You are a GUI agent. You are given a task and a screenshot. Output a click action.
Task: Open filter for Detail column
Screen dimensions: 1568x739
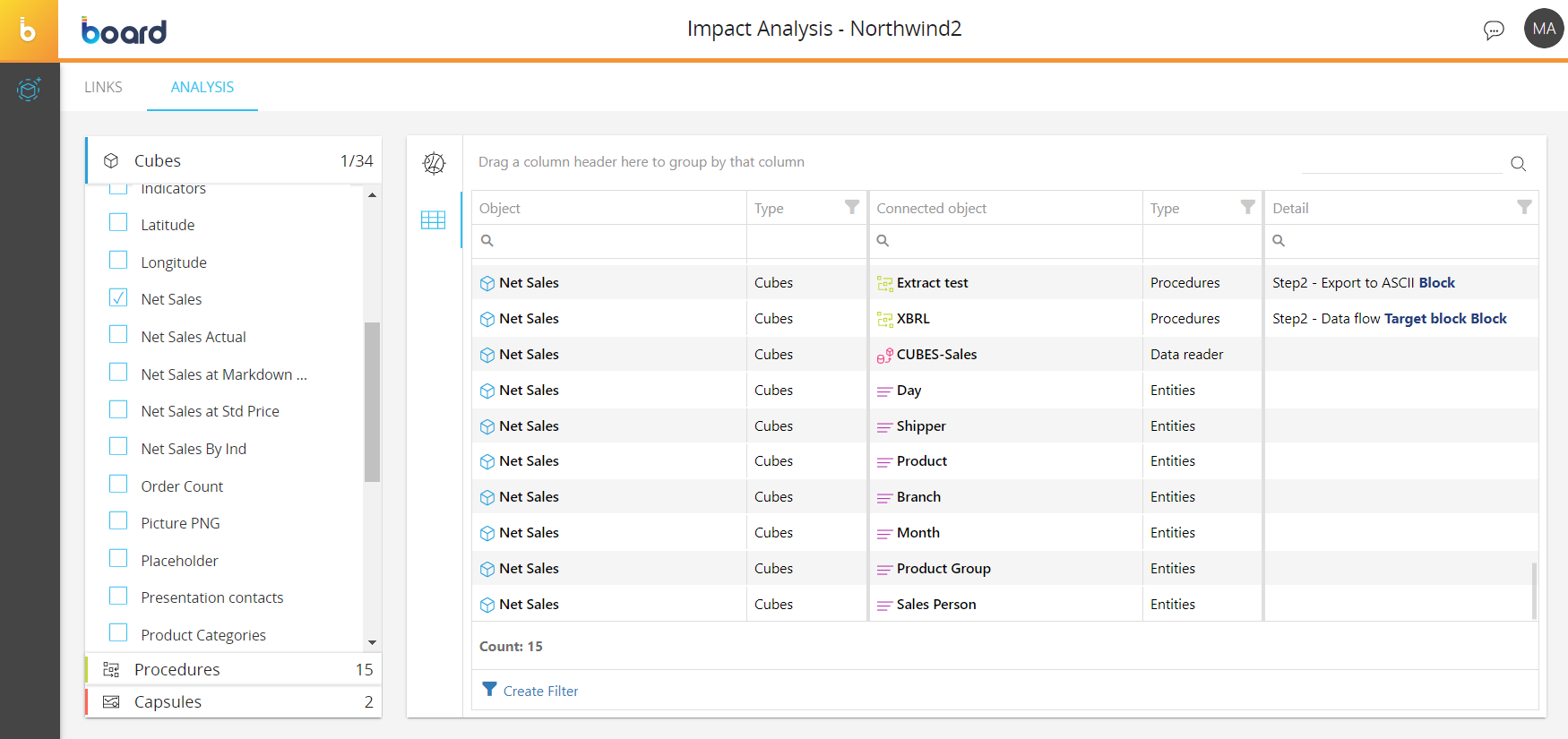pyautogui.click(x=1523, y=207)
